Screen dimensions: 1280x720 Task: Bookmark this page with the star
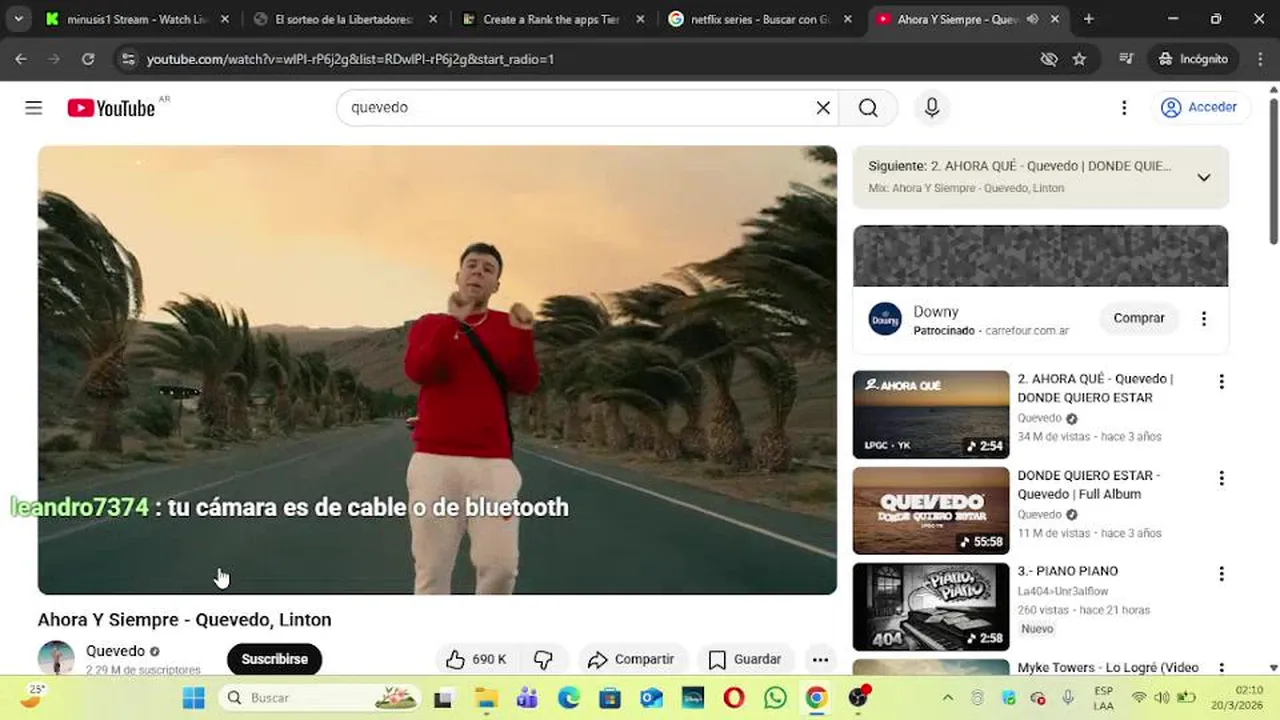coord(1079,59)
